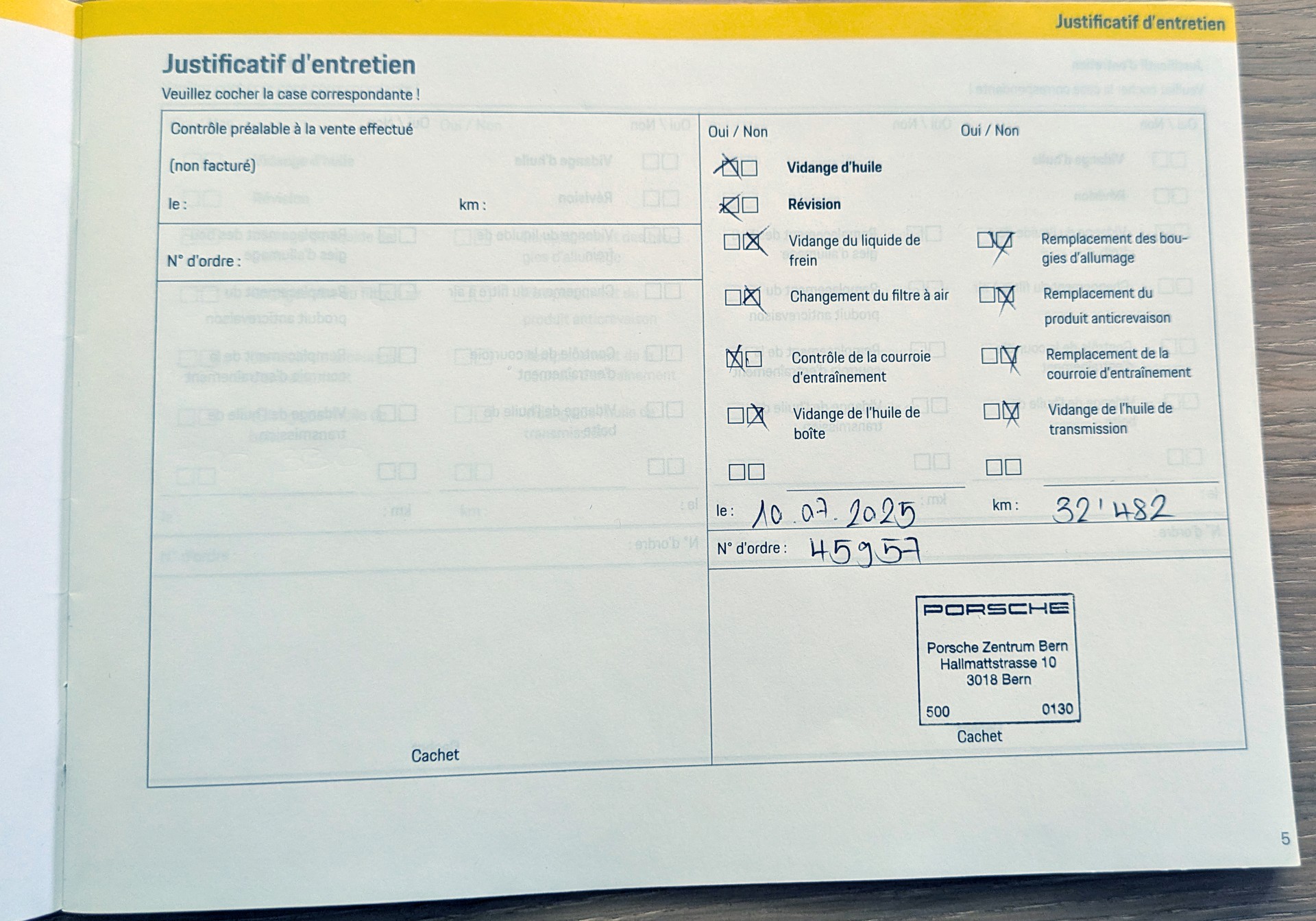1316x921 pixels.
Task: Click the 'Remplacement des bougies d'allumage' label
Action: click(x=1114, y=248)
